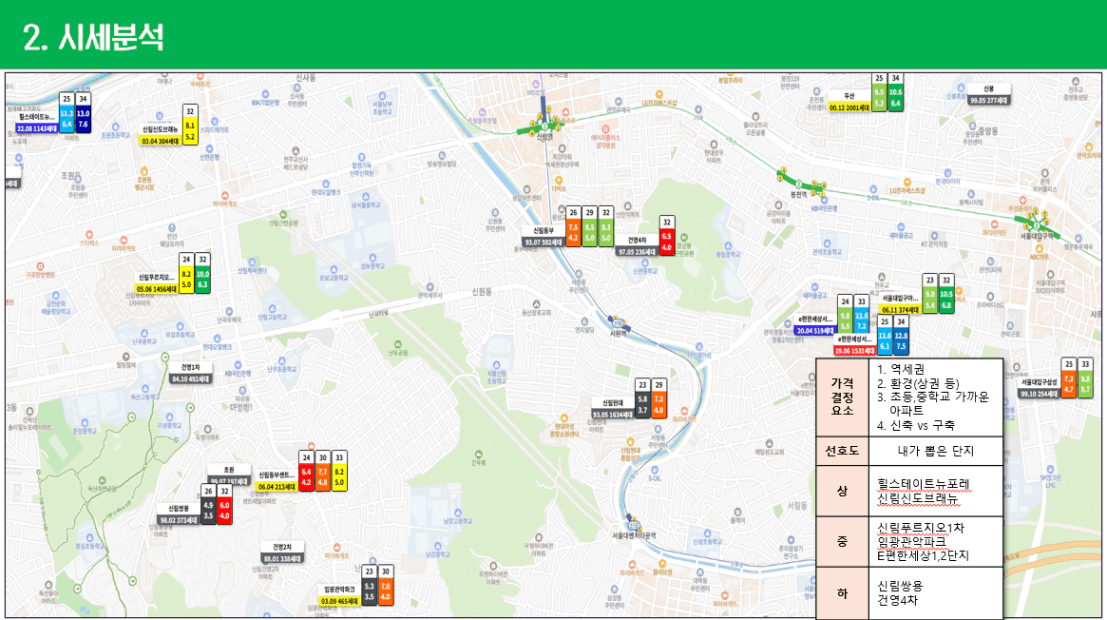Click the green 10.0/6.3 price box by 신림푸르지오
Viewport: 1107px width, 620px height.
pyautogui.click(x=203, y=280)
